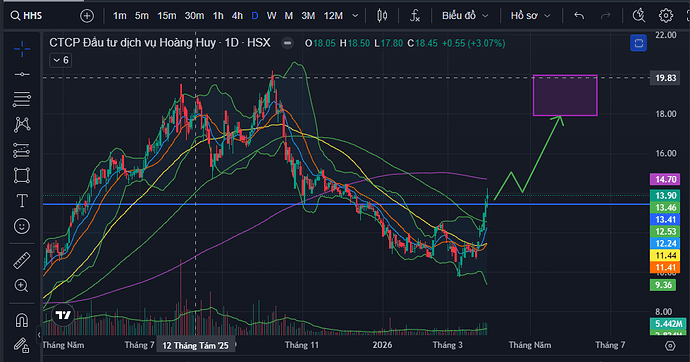This screenshot has width=690, height=362.
Task: Click the yellow 11.44 price label
Action: click(665, 255)
